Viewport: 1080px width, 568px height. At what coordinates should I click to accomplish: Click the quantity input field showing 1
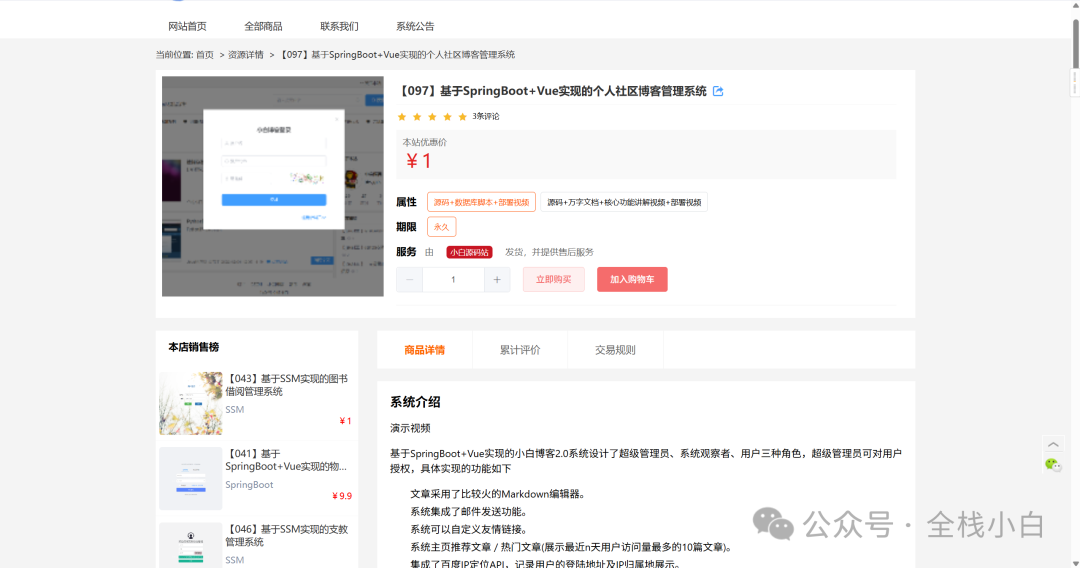click(x=453, y=280)
